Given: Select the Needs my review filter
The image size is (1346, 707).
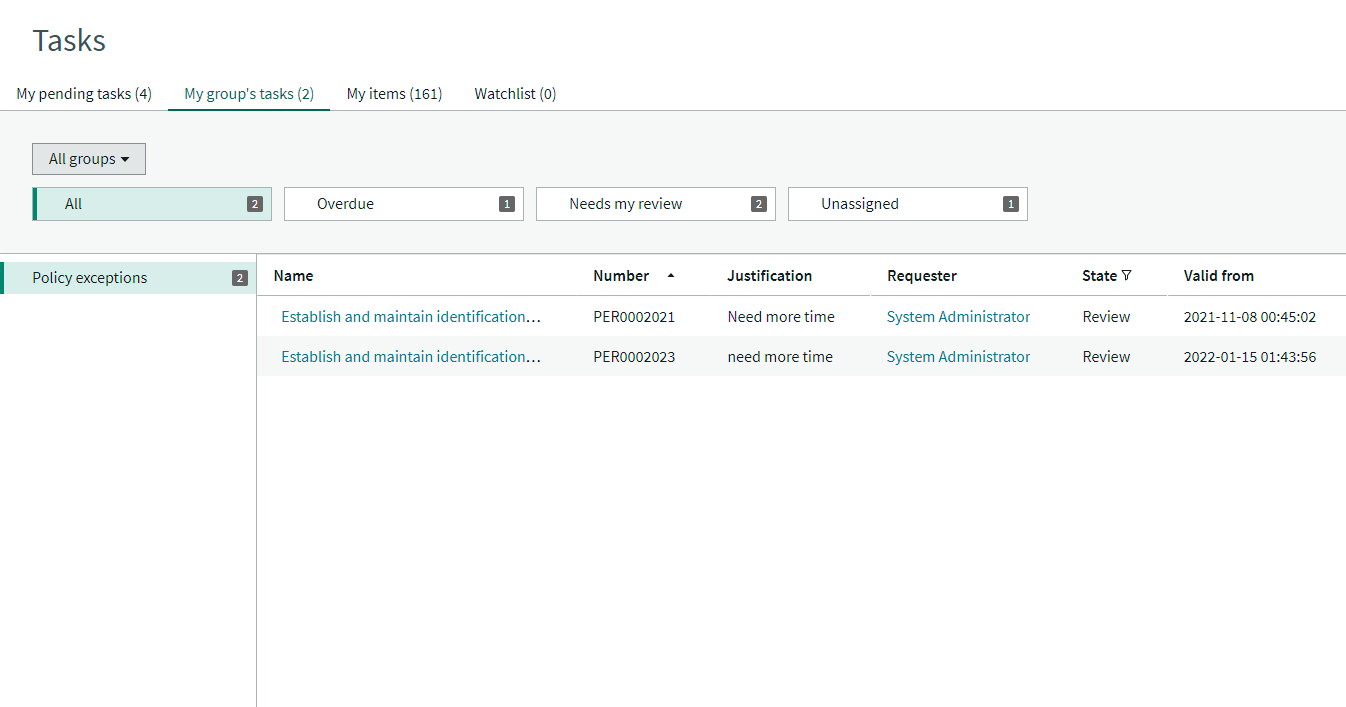Looking at the screenshot, I should pos(626,203).
